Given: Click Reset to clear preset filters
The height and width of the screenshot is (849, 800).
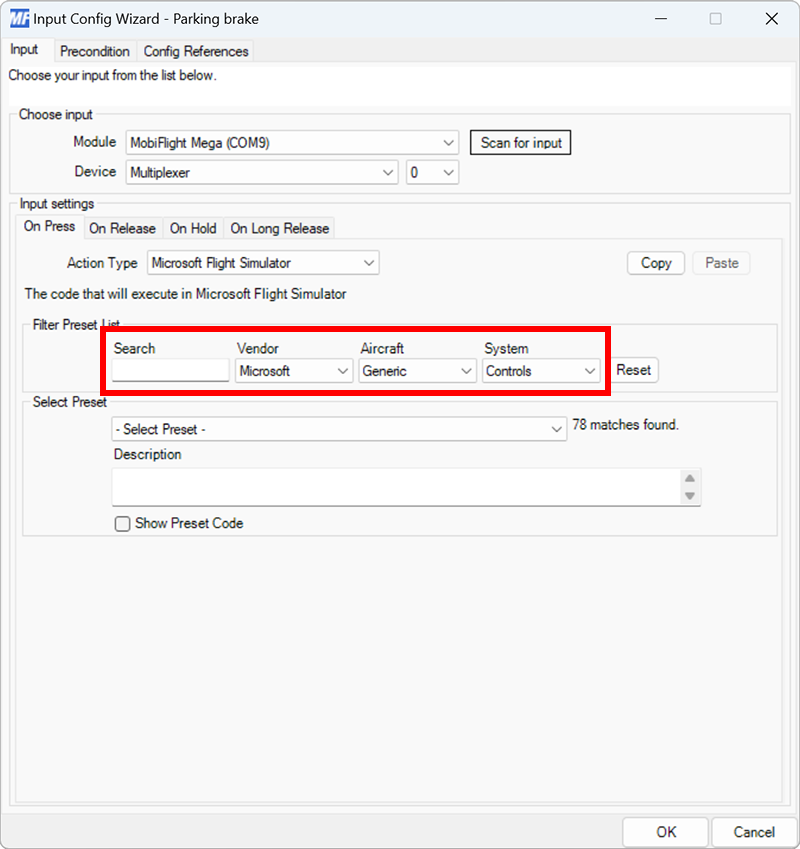Looking at the screenshot, I should [633, 370].
